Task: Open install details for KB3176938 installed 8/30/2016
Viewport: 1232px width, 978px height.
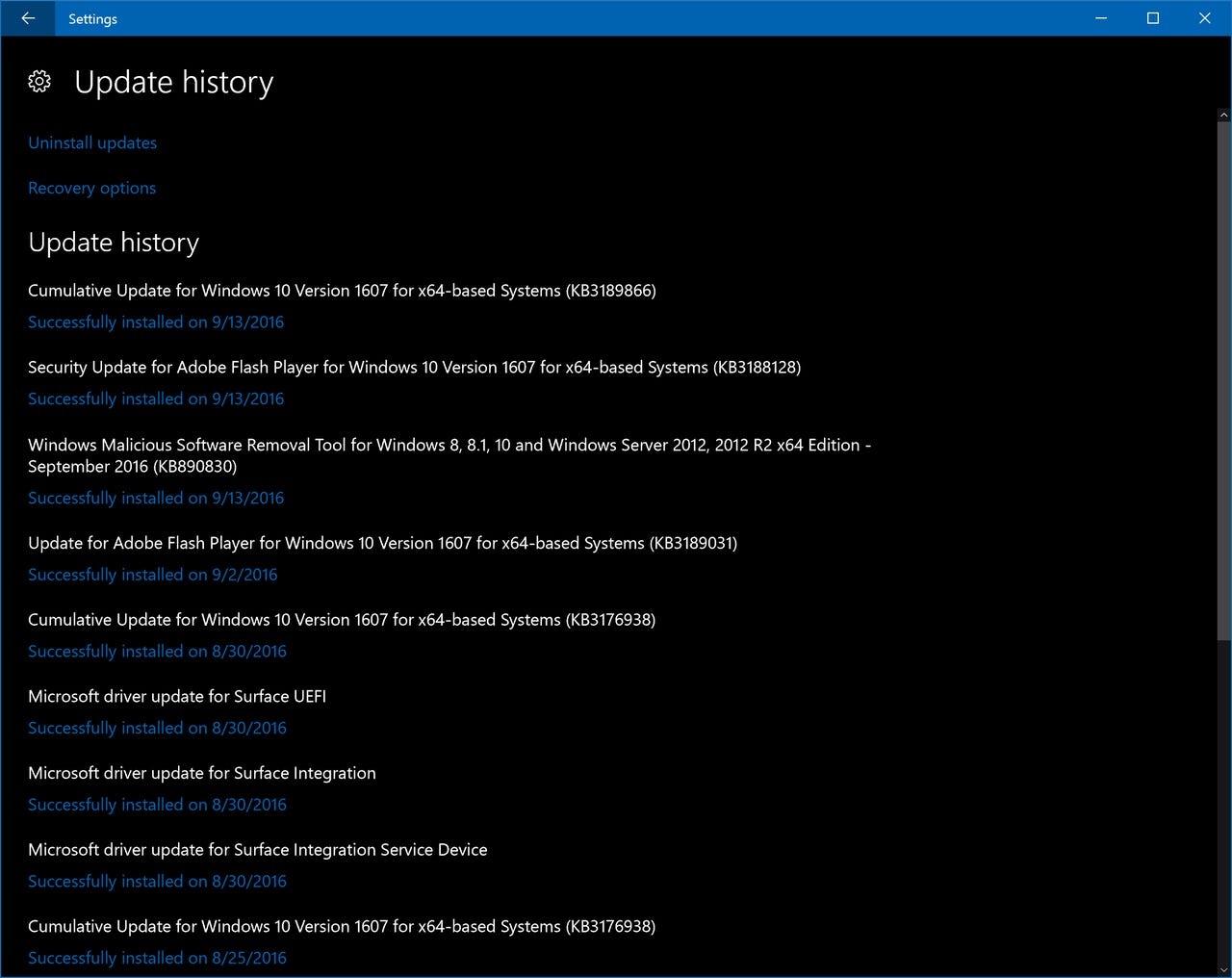Action: pyautogui.click(x=342, y=620)
